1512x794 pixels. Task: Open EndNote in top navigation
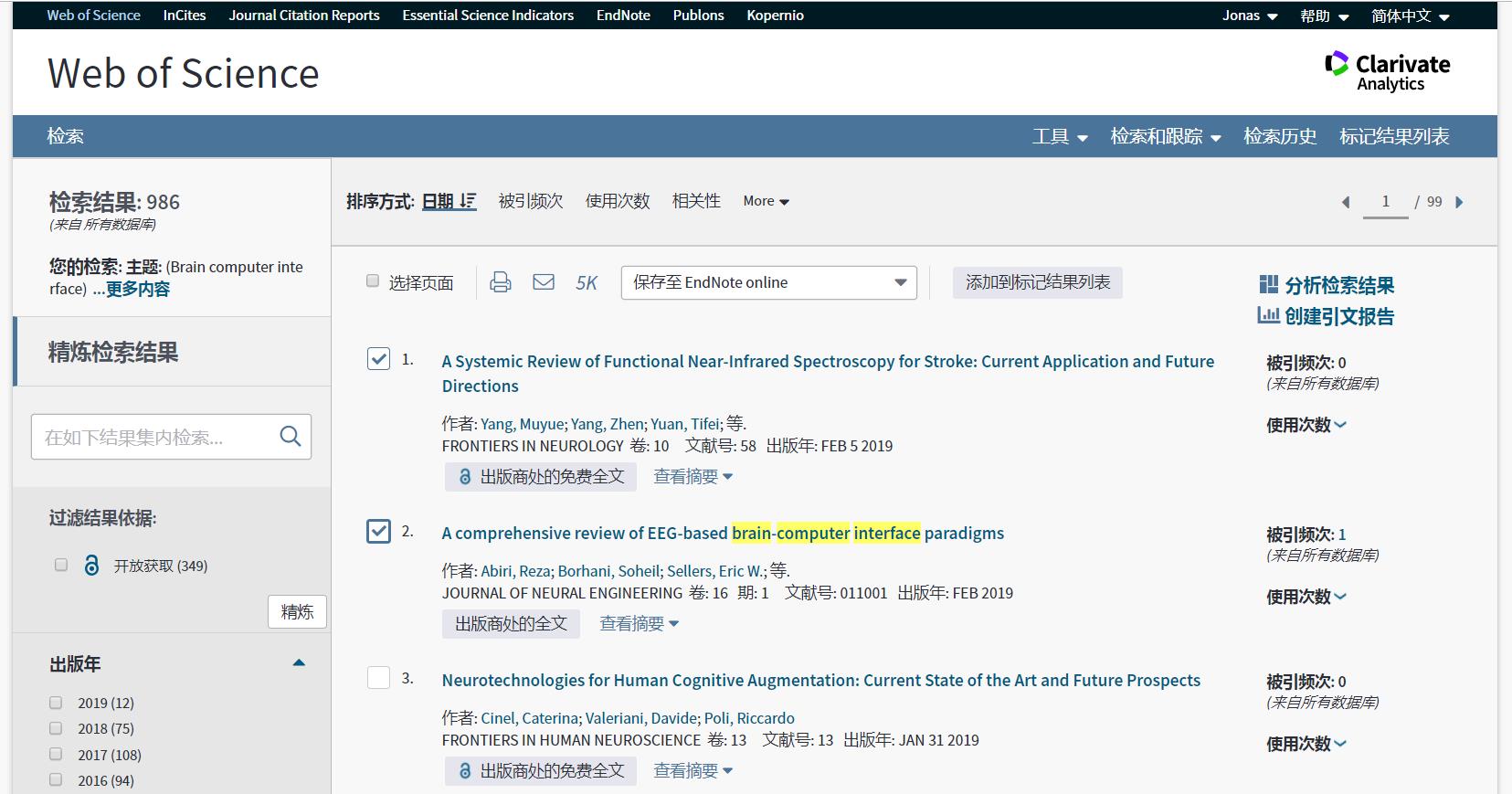point(623,16)
